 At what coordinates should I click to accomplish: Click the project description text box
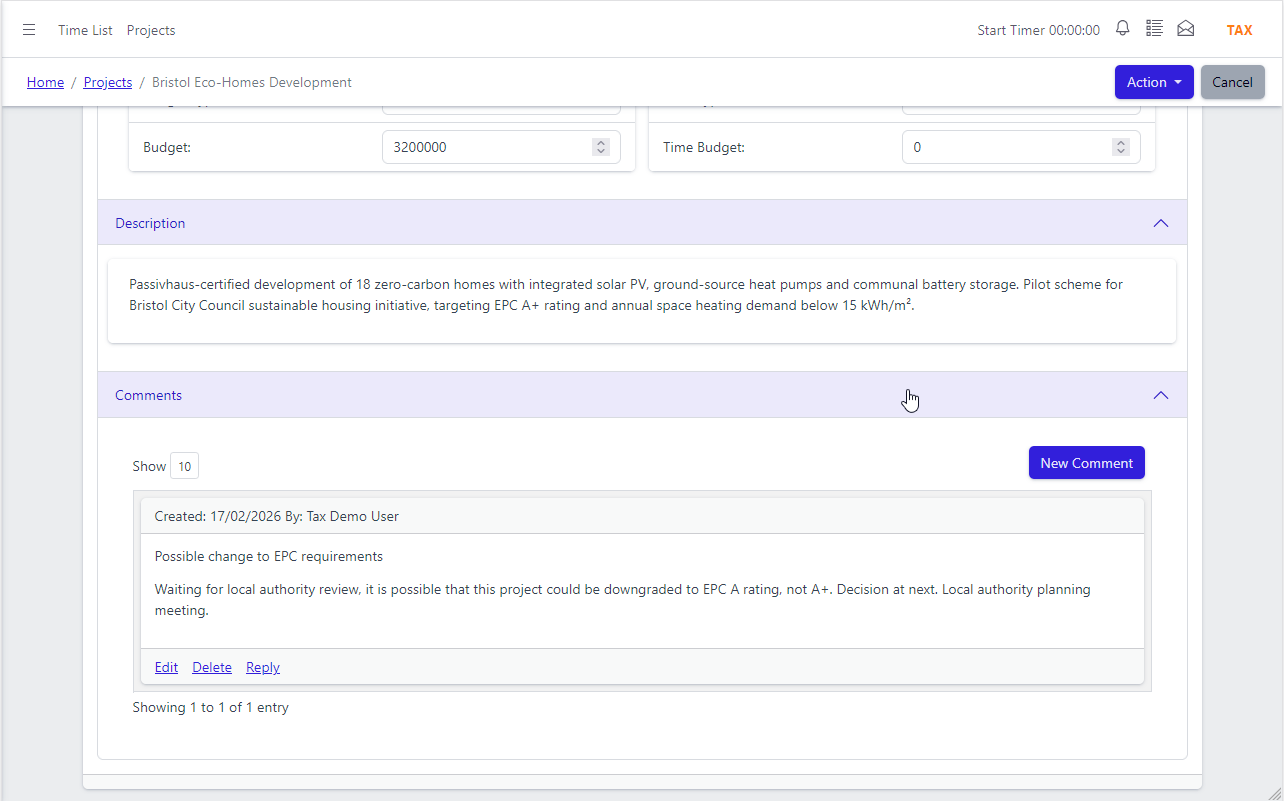click(x=642, y=301)
